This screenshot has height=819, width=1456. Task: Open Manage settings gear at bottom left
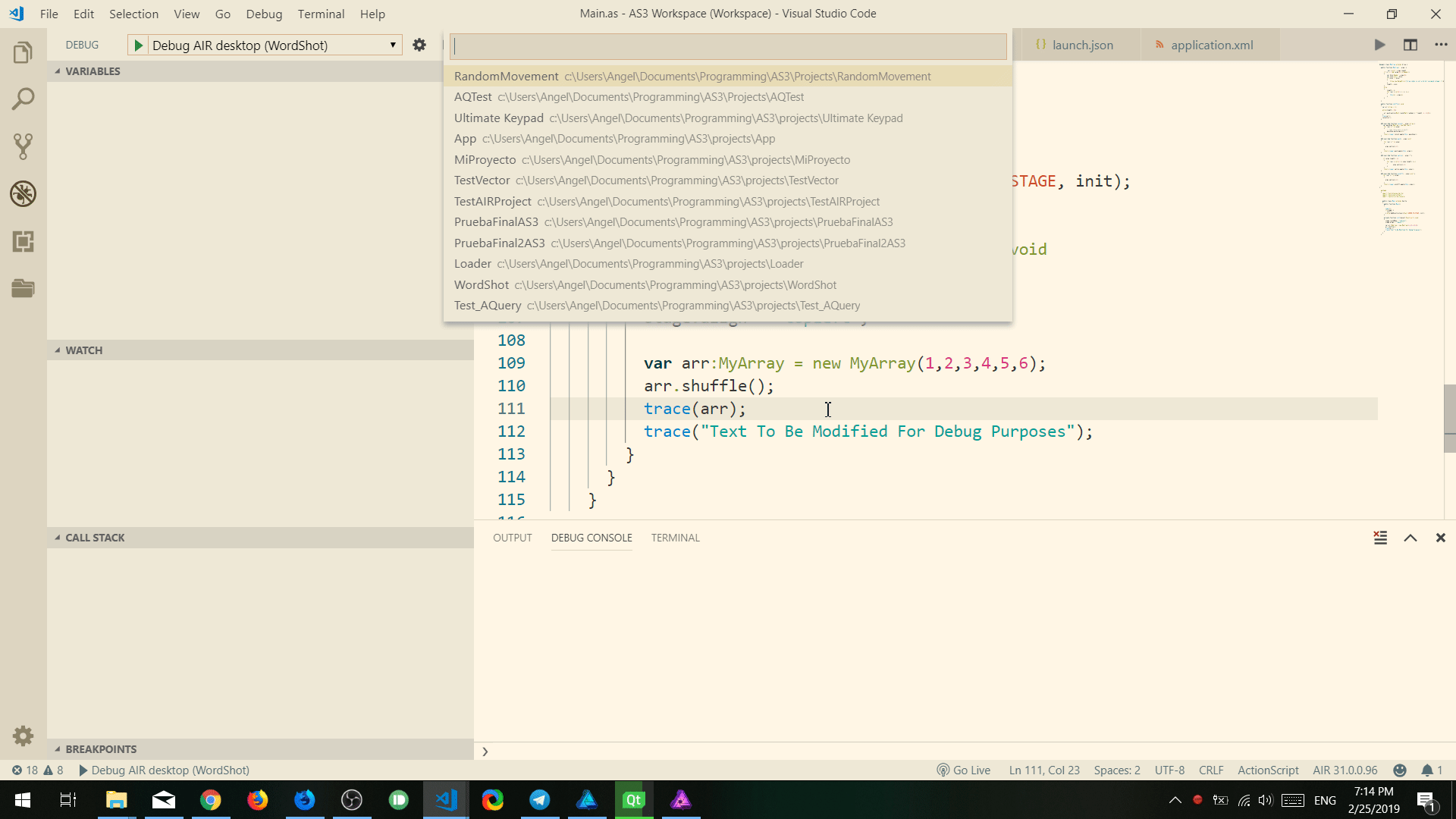coord(23,736)
